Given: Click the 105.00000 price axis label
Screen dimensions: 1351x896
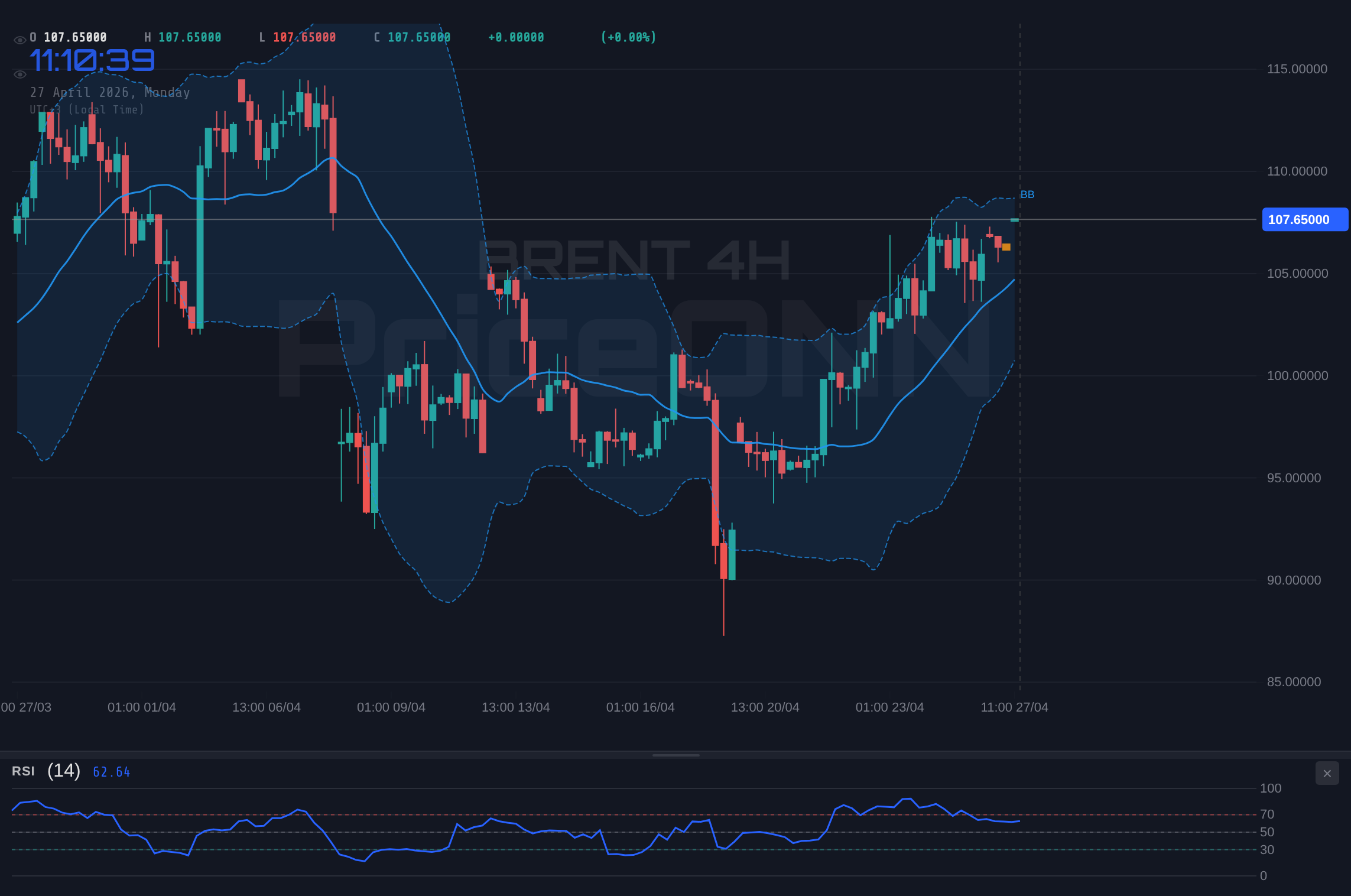Looking at the screenshot, I should (x=1297, y=274).
